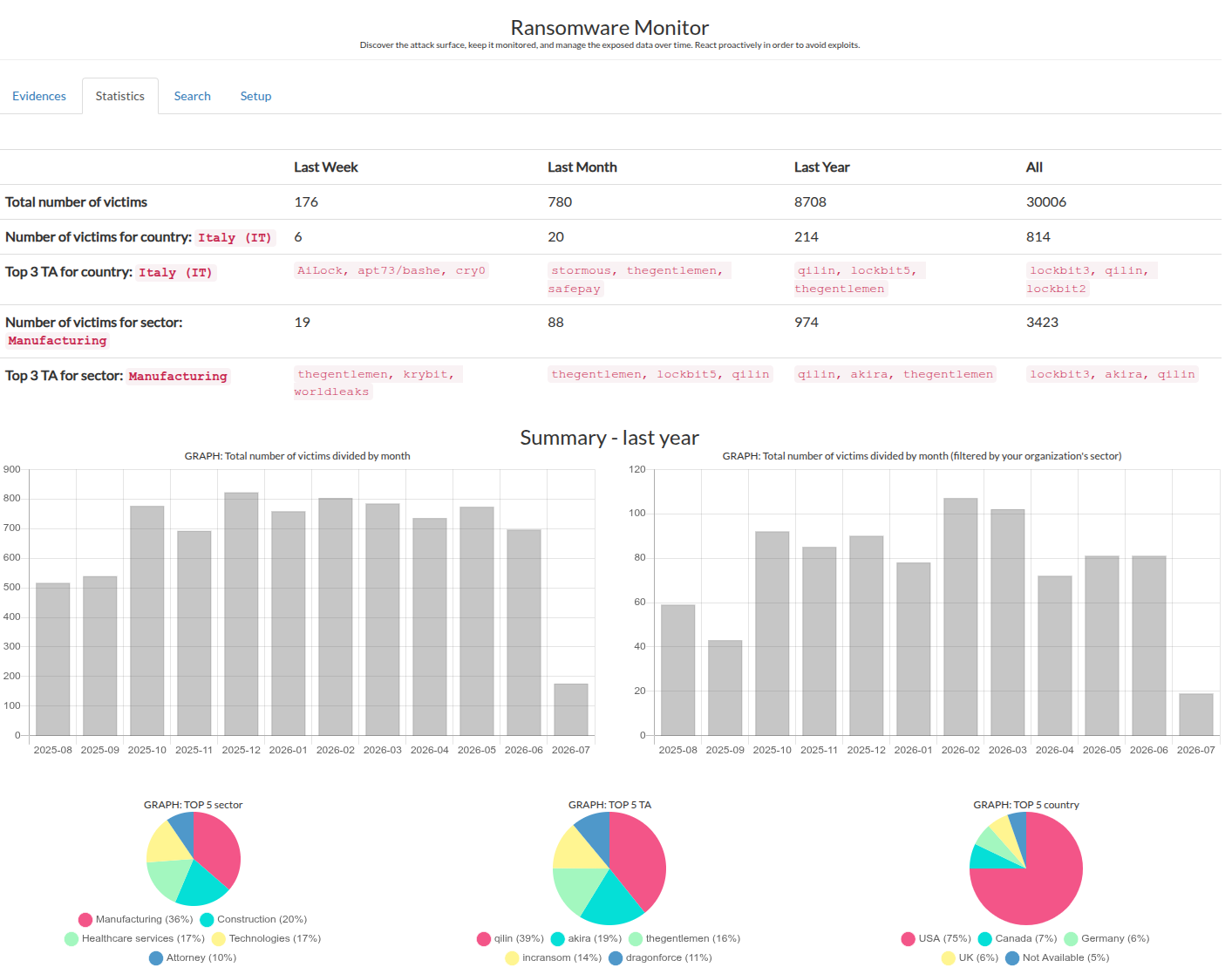
Task: Click 'AiLock, apt73/bashe, cry0' cell
Action: [391, 271]
